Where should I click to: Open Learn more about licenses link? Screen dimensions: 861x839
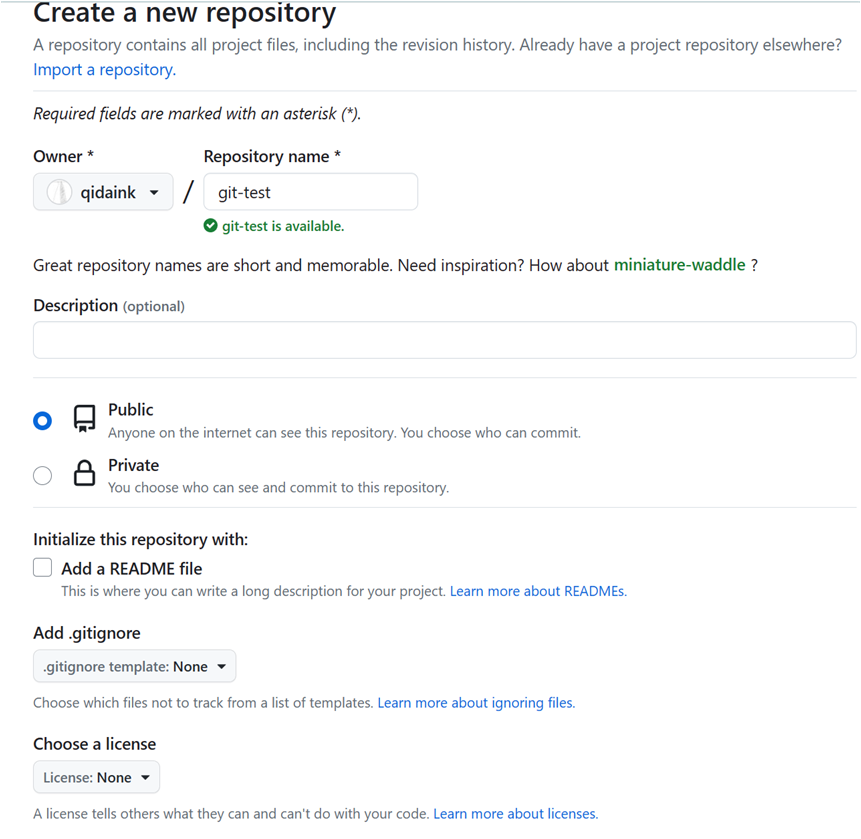pos(515,814)
